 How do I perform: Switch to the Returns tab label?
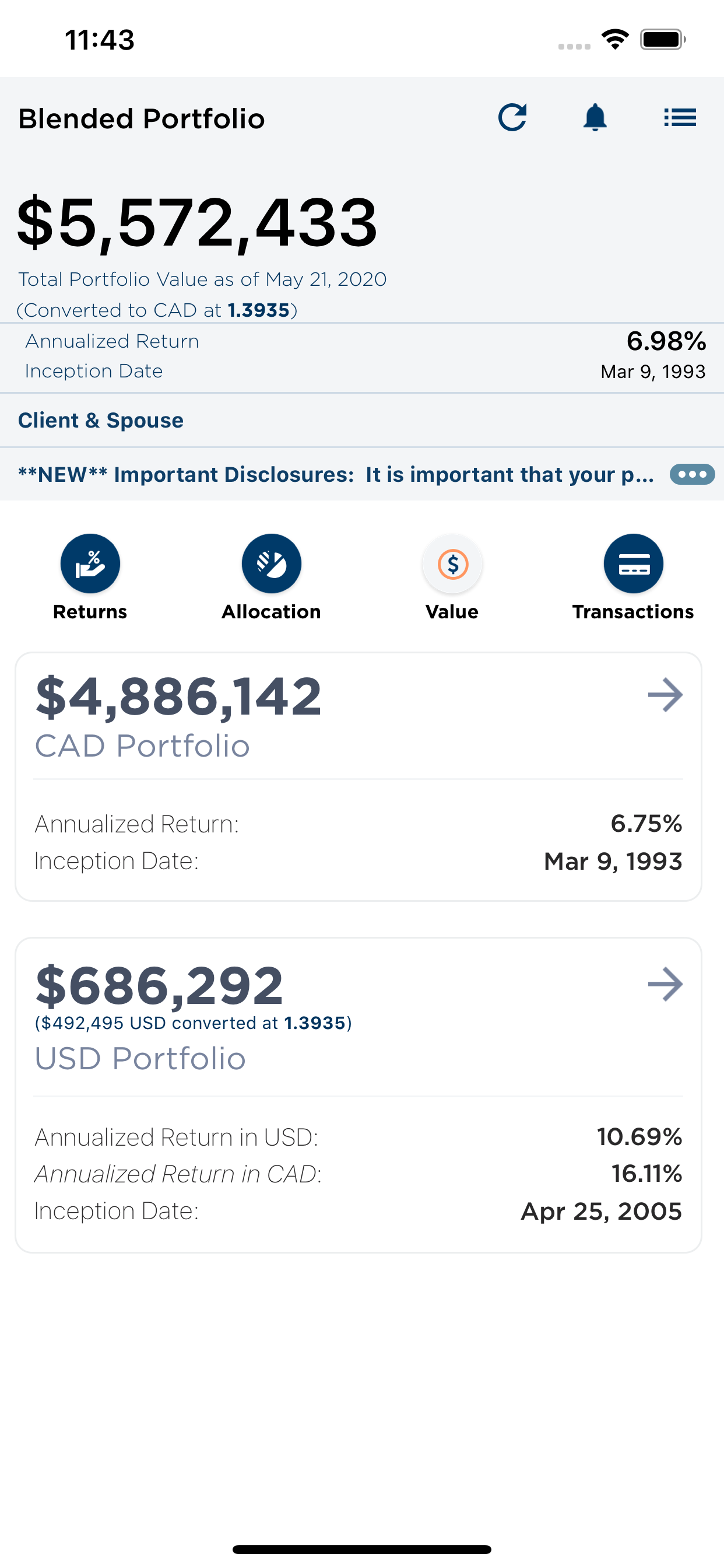coord(90,612)
